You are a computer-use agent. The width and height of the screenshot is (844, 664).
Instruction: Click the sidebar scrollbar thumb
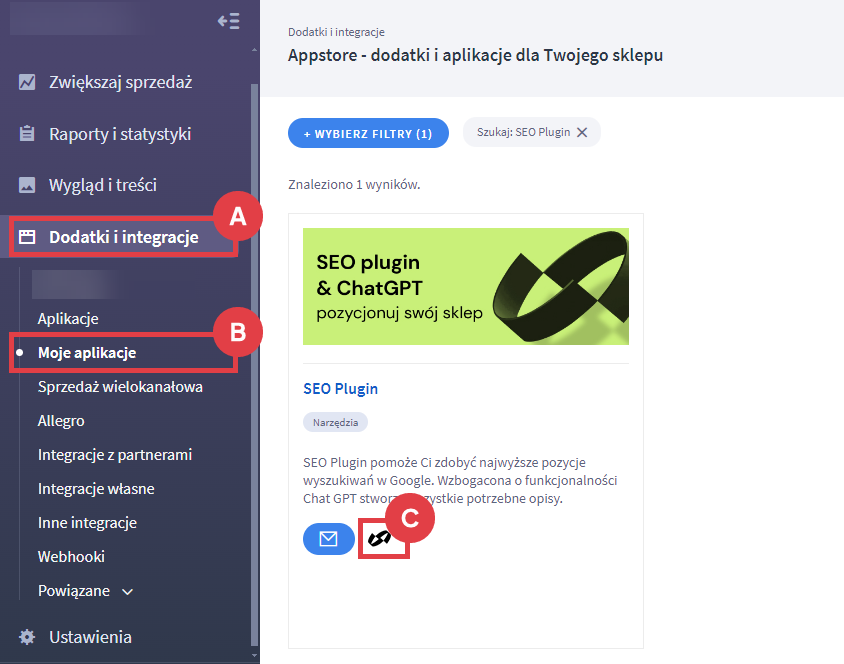(255, 365)
